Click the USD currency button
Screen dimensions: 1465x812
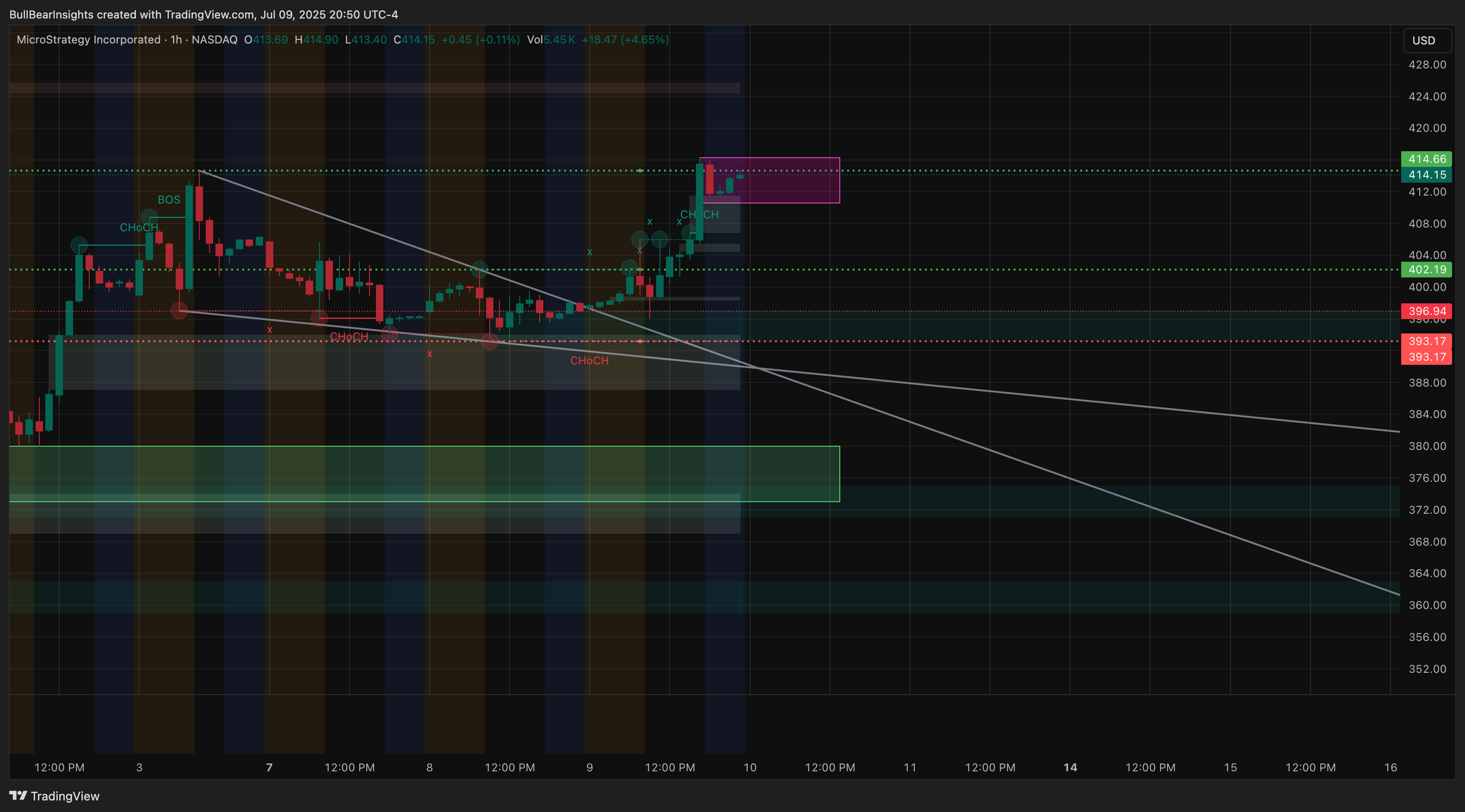[x=1427, y=40]
